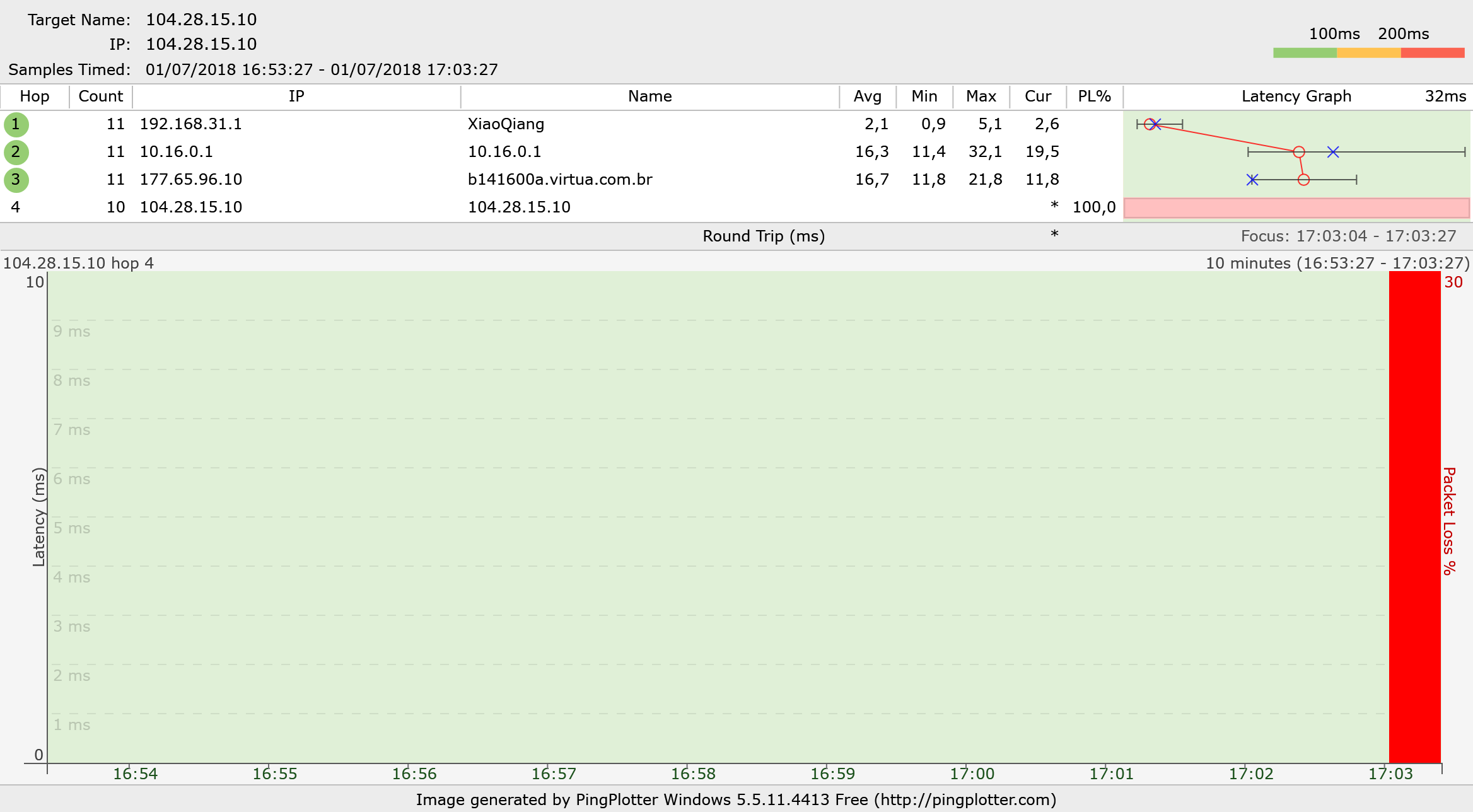1473x812 pixels.
Task: Click the 1 ms gridline label
Action: (x=71, y=725)
